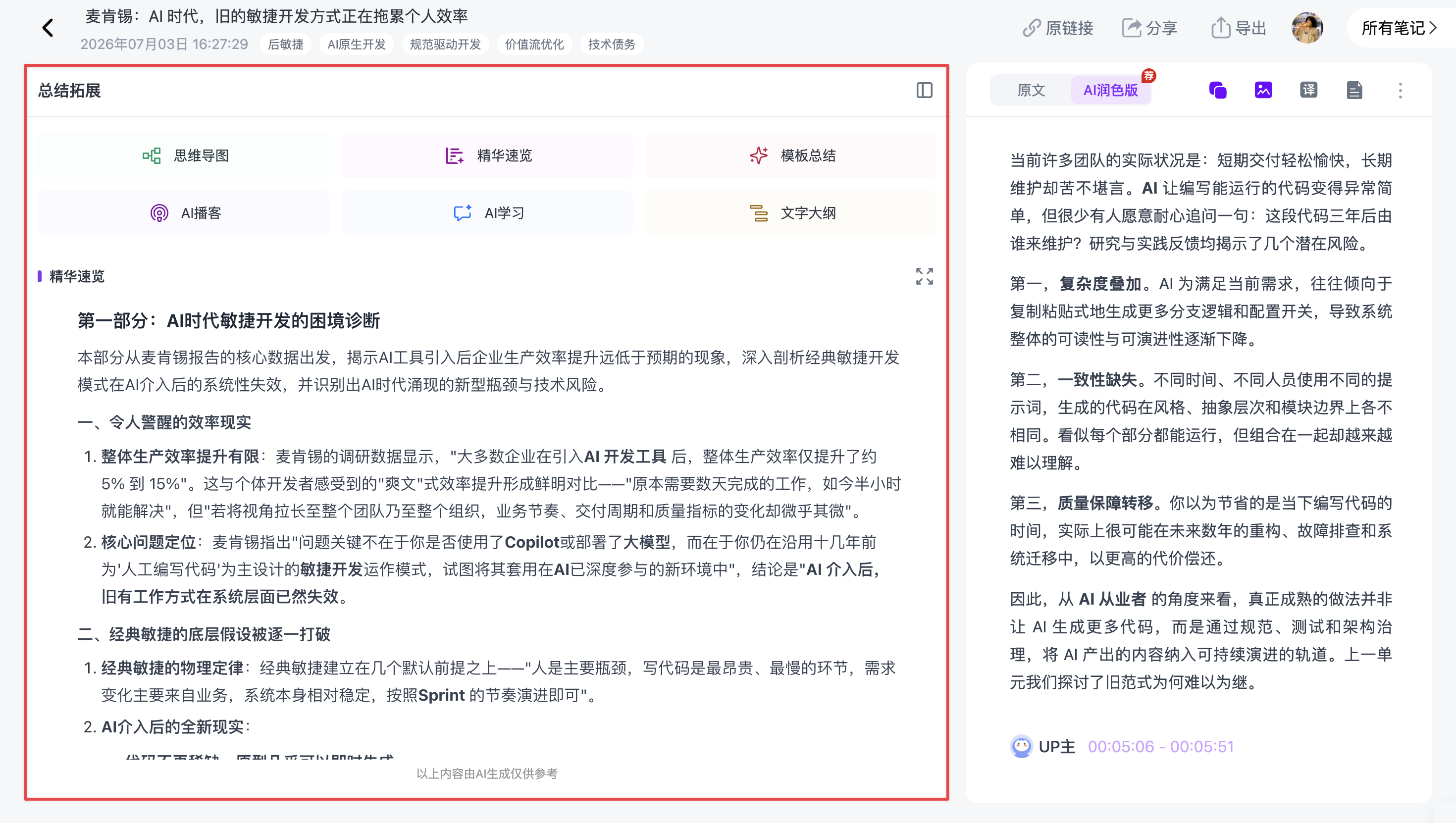This screenshot has width=1456, height=823.
Task: Open the three-dot more options menu
Action: [x=1400, y=91]
